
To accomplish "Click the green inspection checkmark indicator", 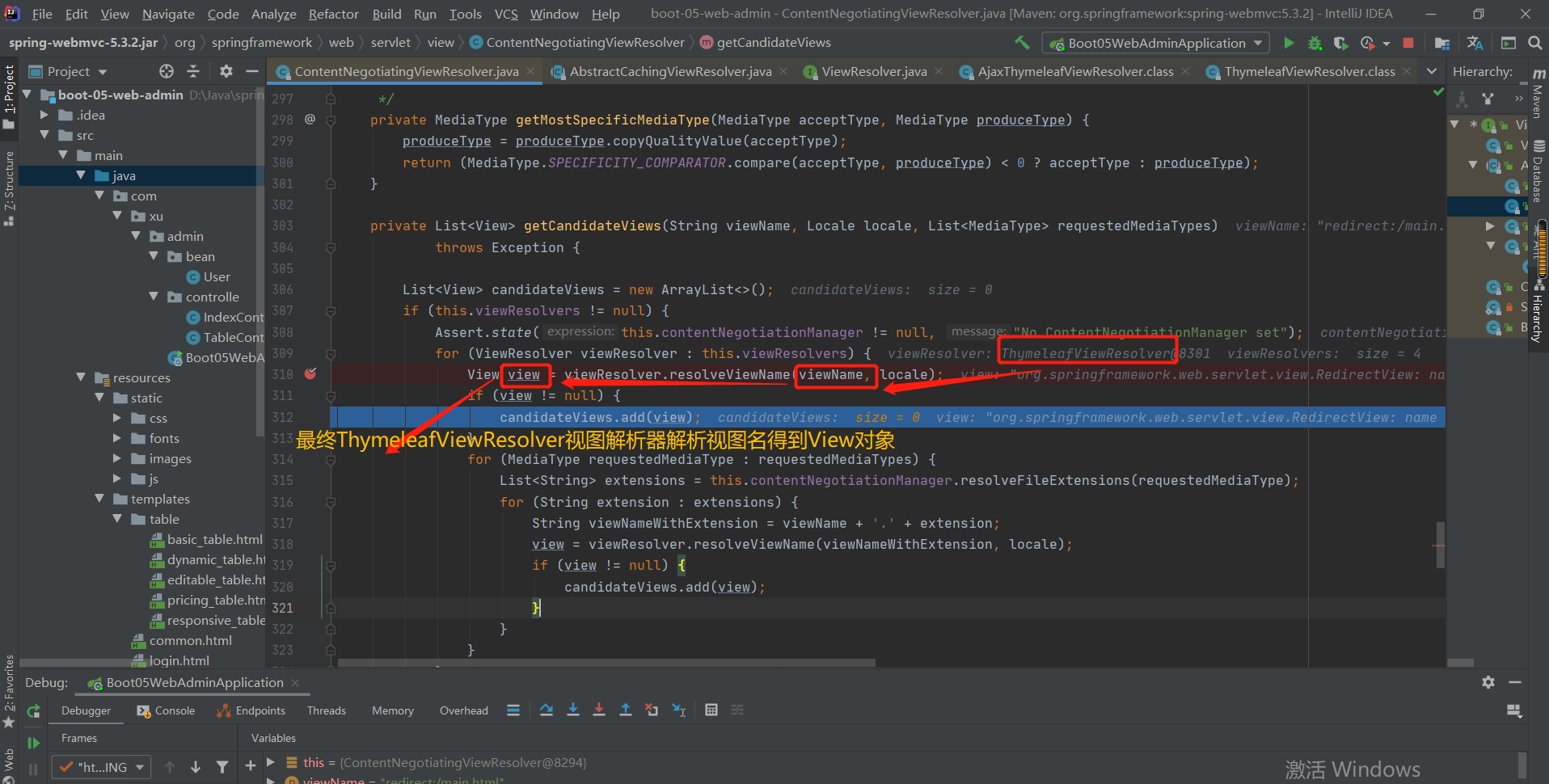I will click(x=1438, y=92).
